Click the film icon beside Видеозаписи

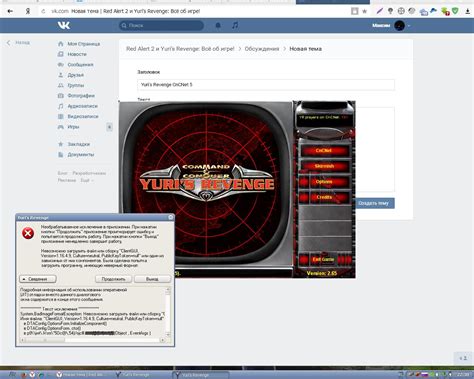click(x=61, y=116)
